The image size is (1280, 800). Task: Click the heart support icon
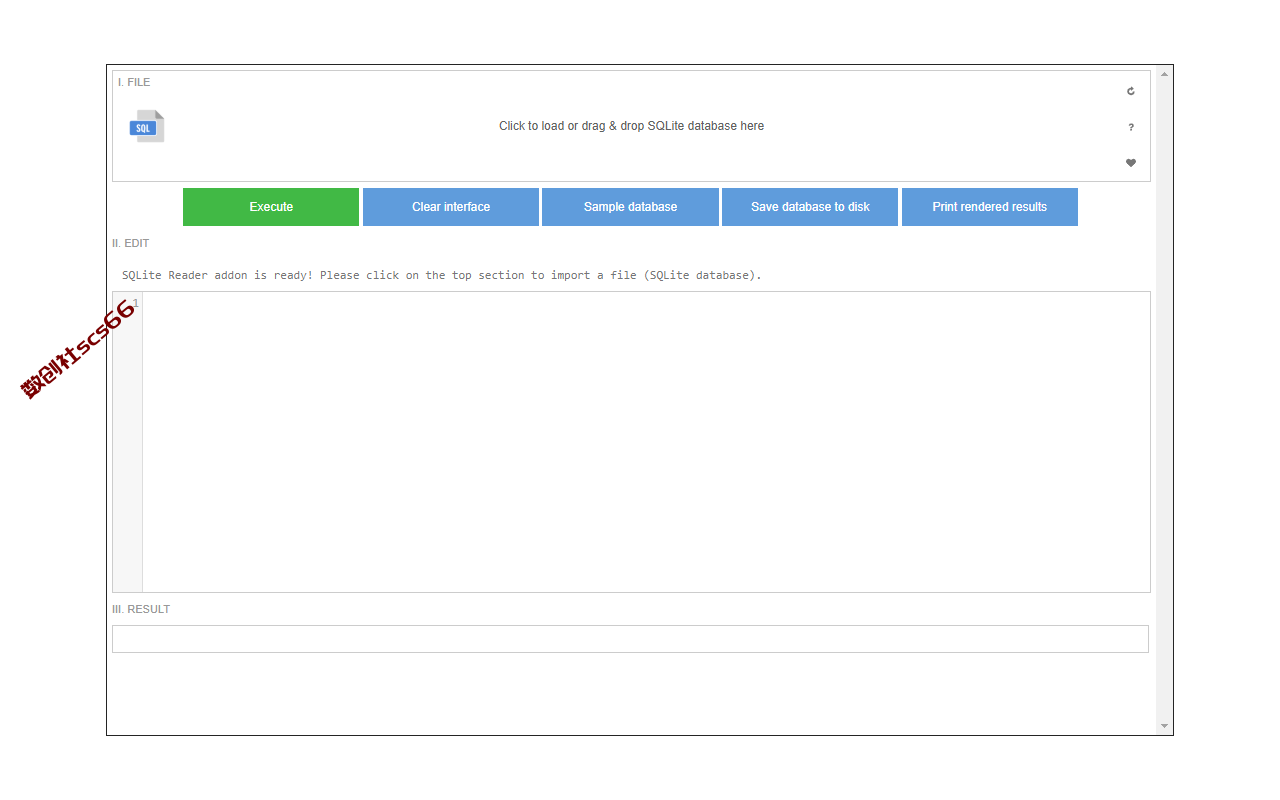(1131, 163)
